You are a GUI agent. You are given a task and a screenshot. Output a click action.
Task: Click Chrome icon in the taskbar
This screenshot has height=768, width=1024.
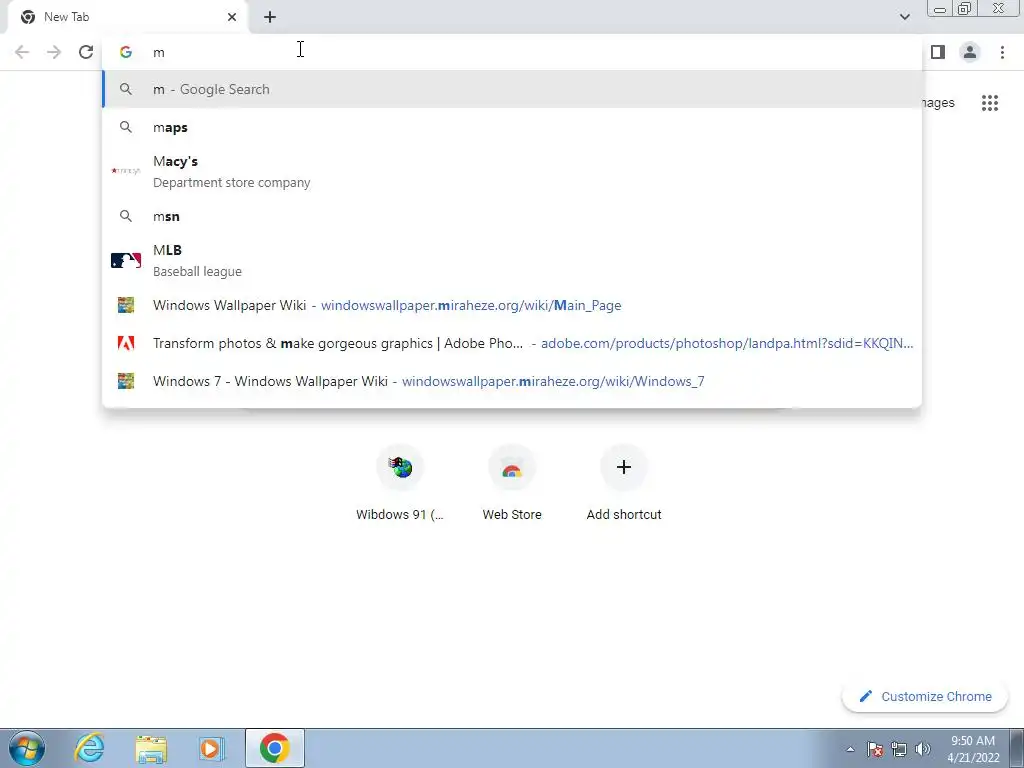coord(275,748)
